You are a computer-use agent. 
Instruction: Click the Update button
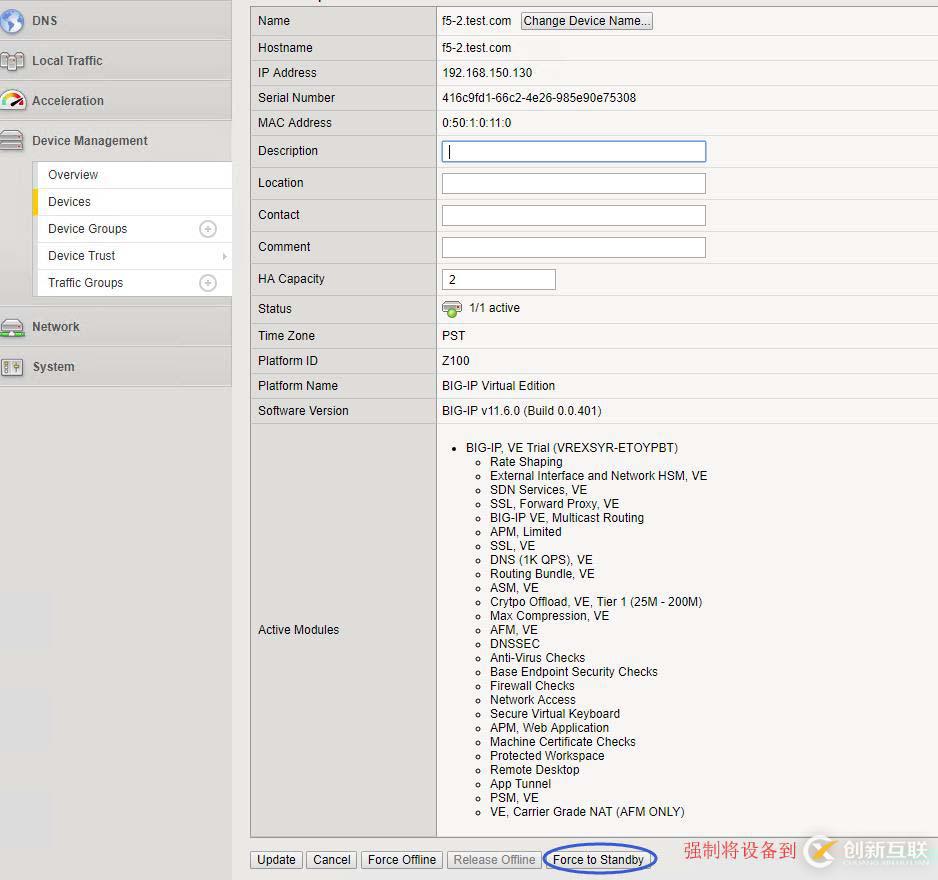pyautogui.click(x=276, y=860)
